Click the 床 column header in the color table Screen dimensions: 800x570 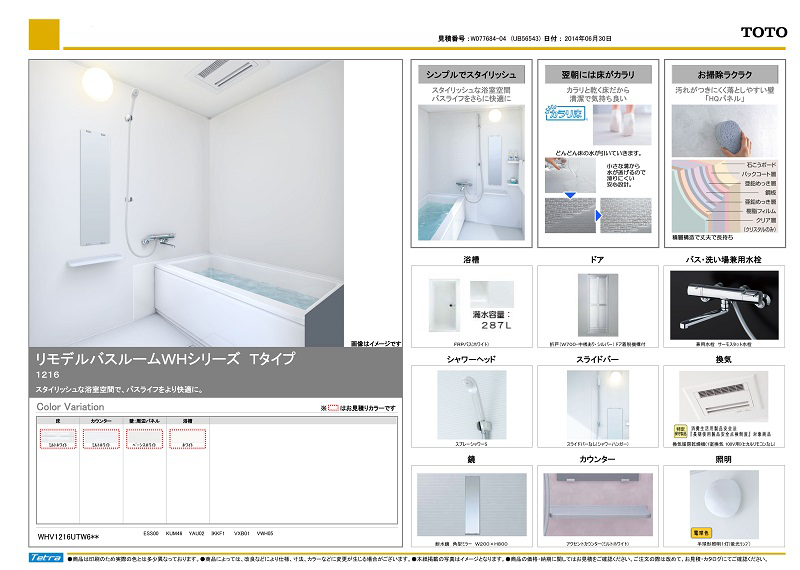click(58, 421)
